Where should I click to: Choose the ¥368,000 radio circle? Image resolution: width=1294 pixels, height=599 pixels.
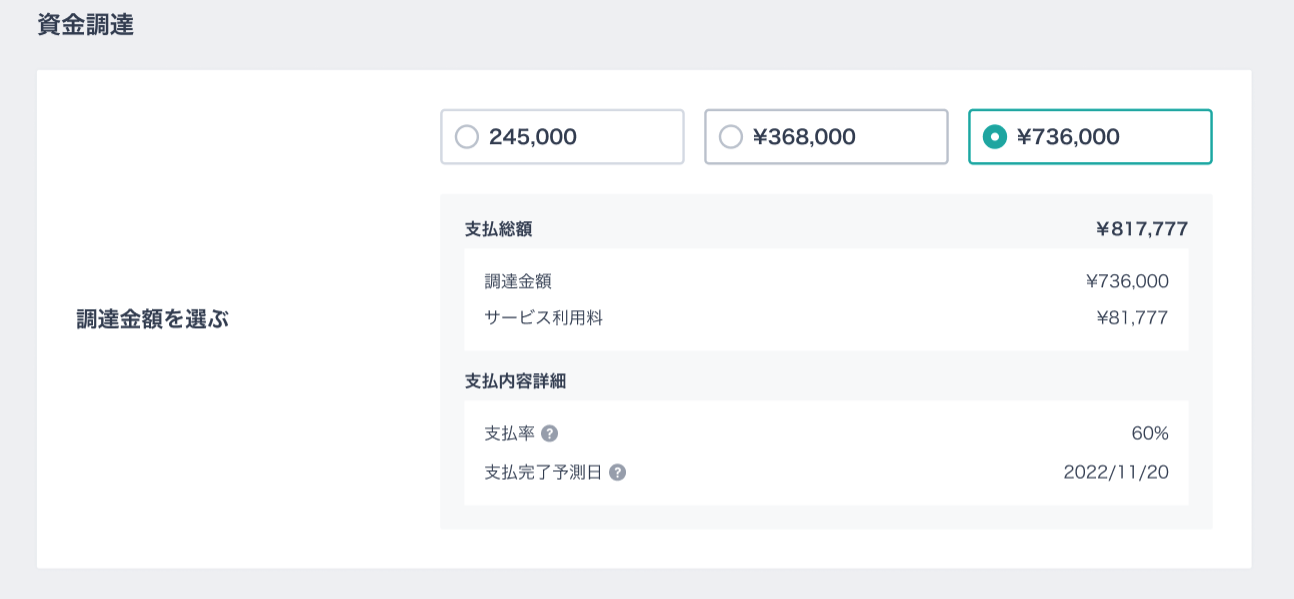731,136
